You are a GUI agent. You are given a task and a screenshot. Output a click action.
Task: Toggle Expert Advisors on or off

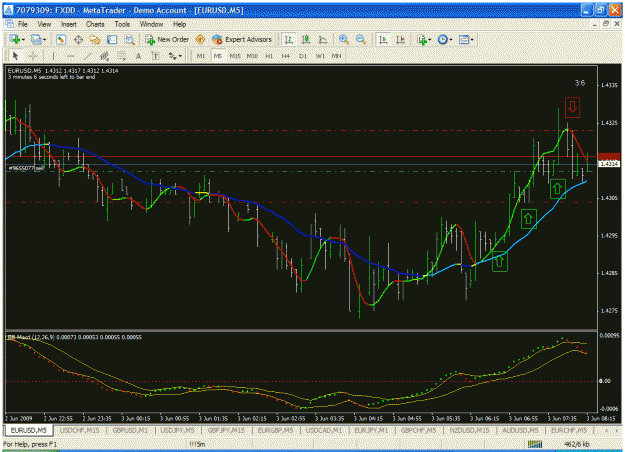coord(242,39)
